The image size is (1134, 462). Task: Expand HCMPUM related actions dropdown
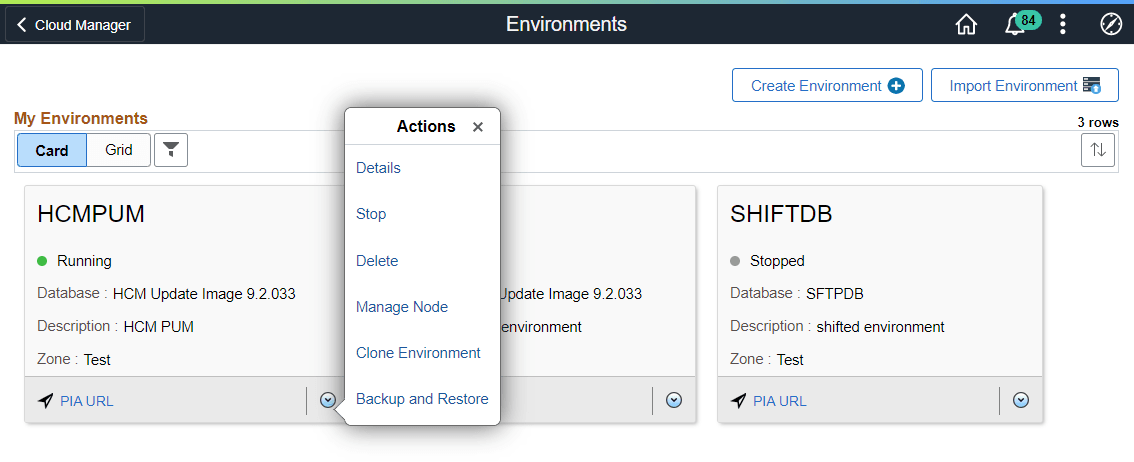(x=328, y=400)
